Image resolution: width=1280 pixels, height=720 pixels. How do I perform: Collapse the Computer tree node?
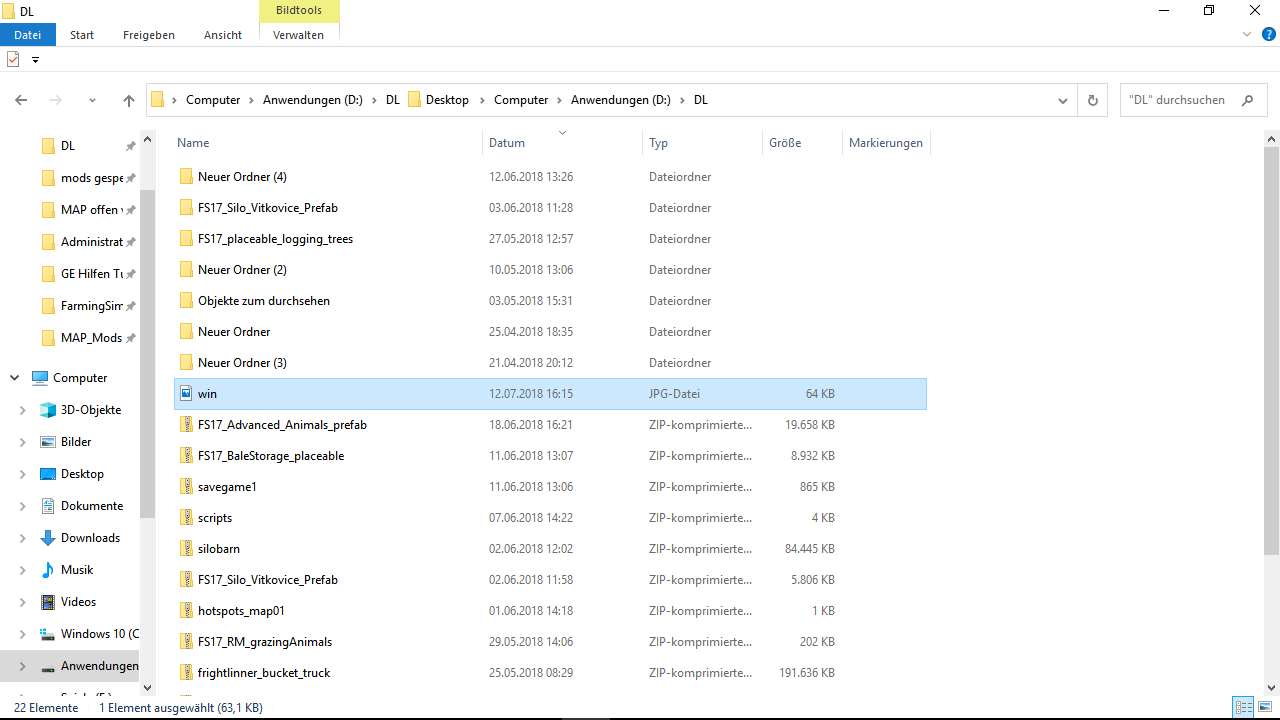point(14,378)
